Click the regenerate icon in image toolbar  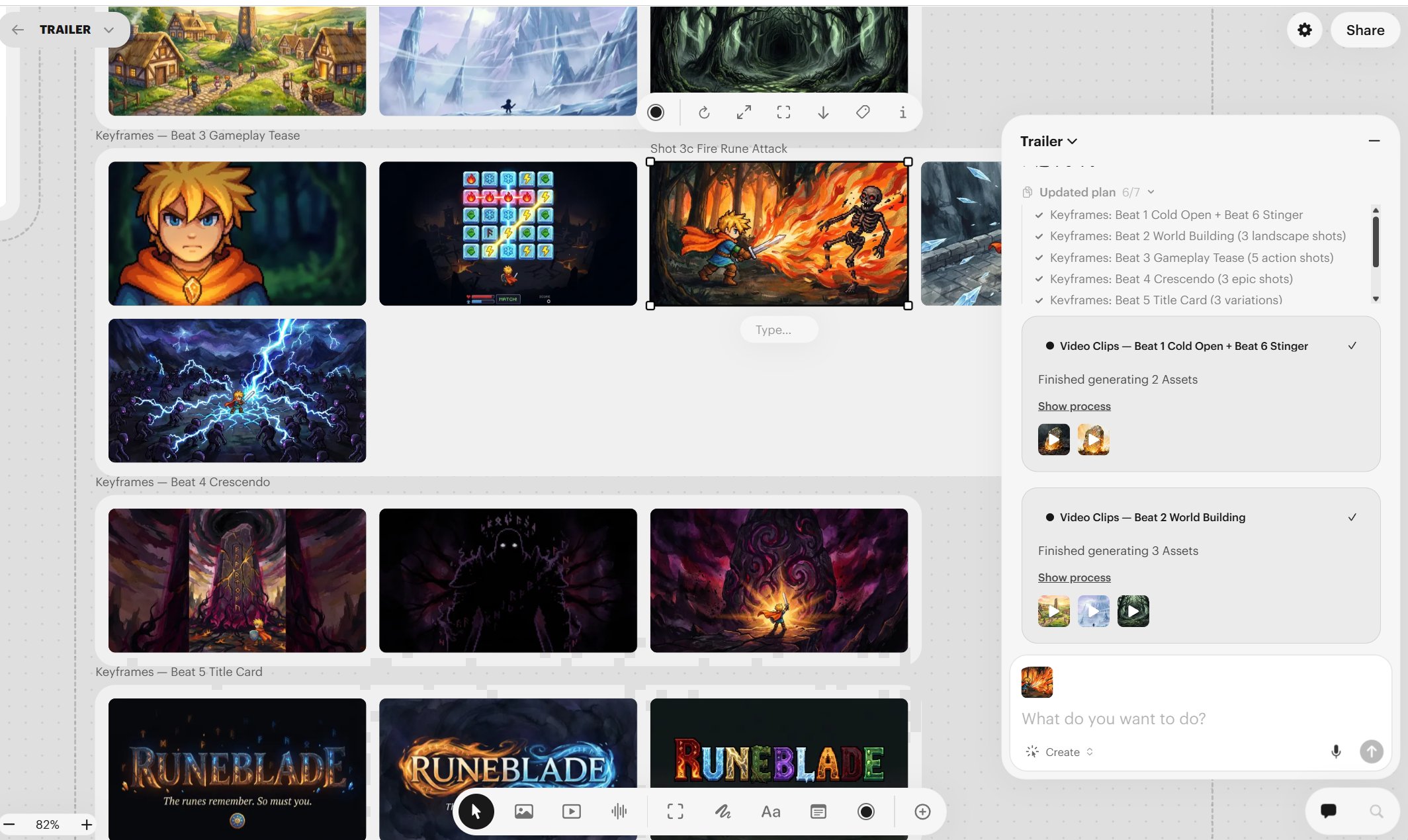coord(704,112)
